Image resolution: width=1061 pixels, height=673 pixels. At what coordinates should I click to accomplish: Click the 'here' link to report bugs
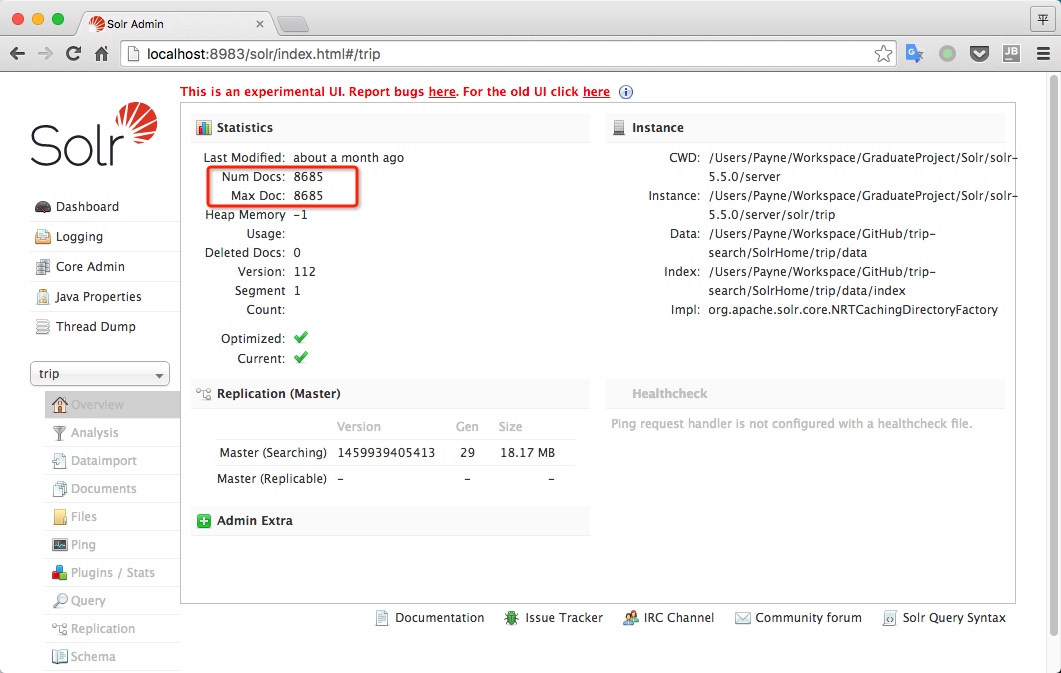[x=442, y=92]
